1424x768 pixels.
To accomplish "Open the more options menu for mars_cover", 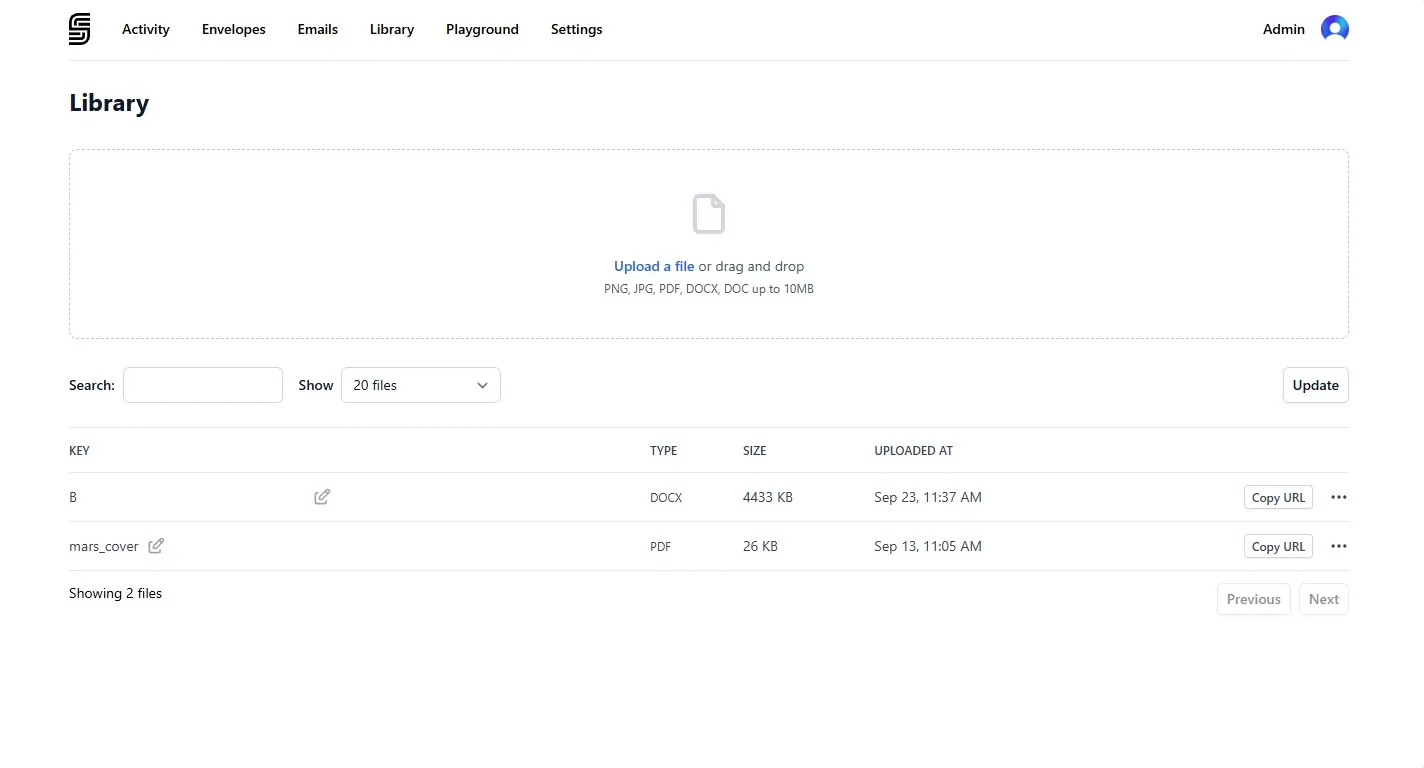I will tap(1338, 546).
